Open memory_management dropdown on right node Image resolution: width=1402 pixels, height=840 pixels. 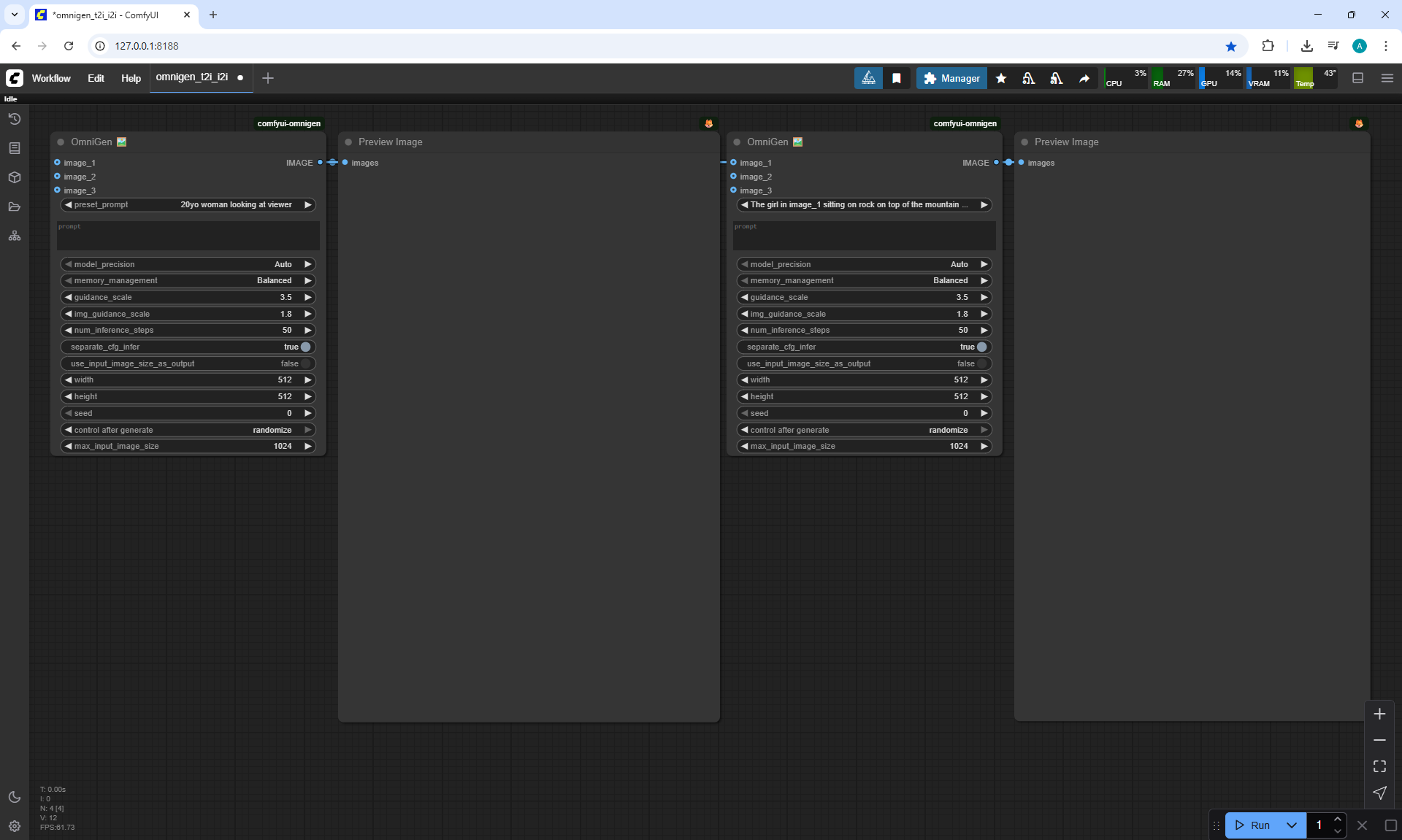pos(864,281)
